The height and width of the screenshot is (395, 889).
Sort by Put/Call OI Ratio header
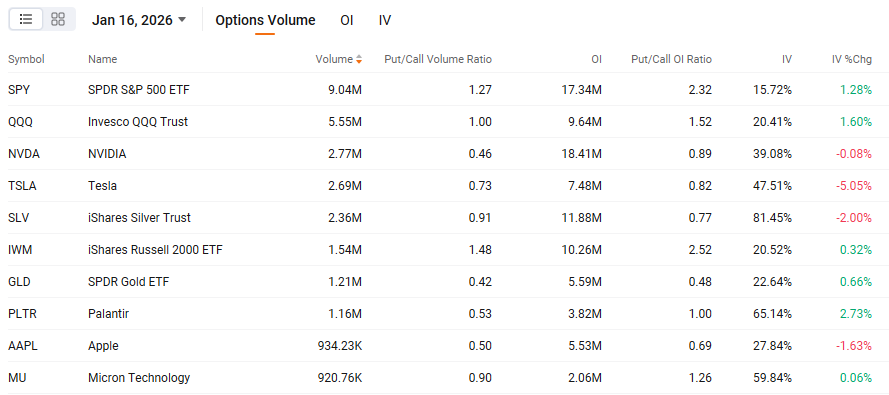[x=671, y=59]
